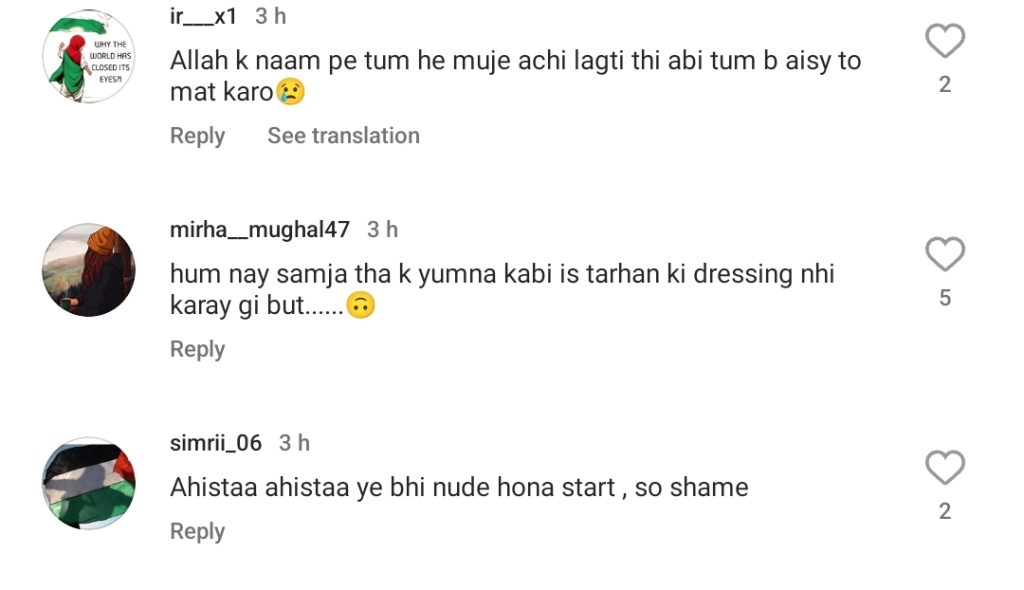The width and height of the screenshot is (1024, 590).
Task: View the 5 likes on mirha__mughal47's comment
Action: click(x=944, y=298)
